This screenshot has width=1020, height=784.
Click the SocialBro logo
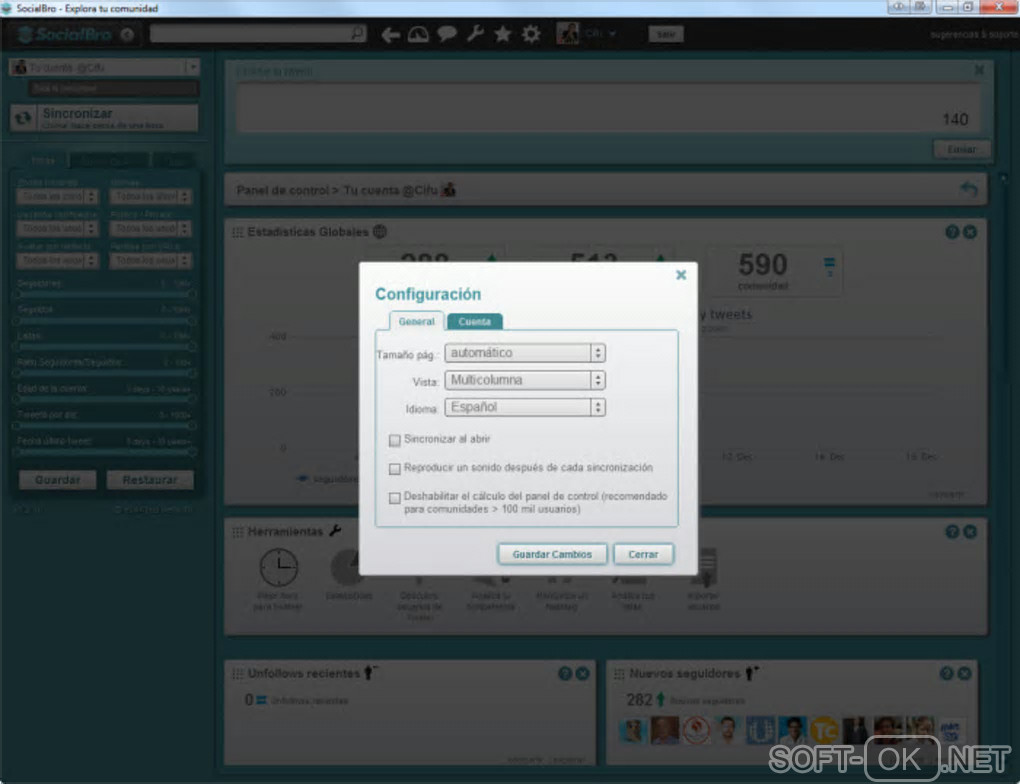click(65, 34)
